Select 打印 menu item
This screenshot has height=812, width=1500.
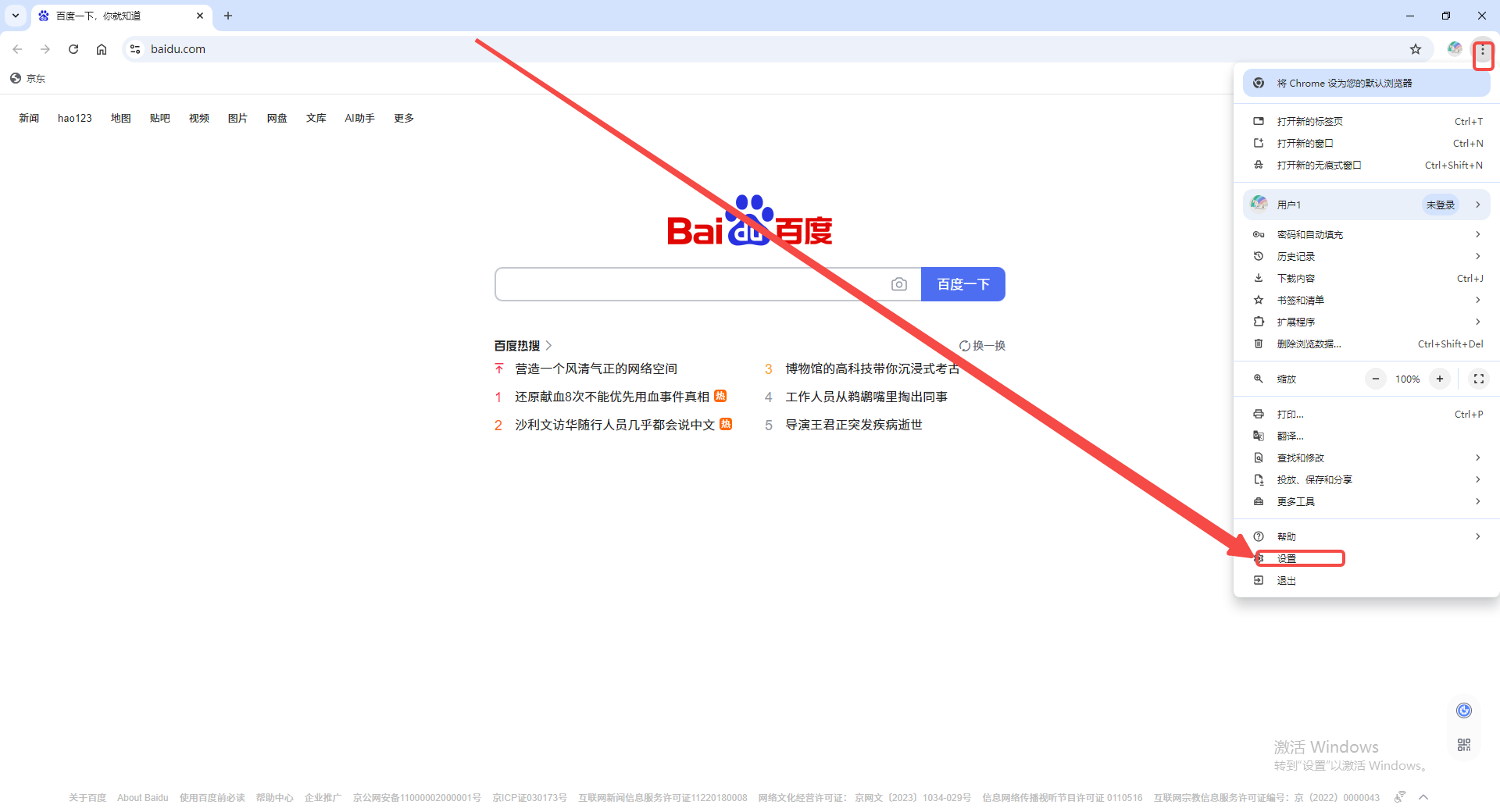(x=1366, y=414)
